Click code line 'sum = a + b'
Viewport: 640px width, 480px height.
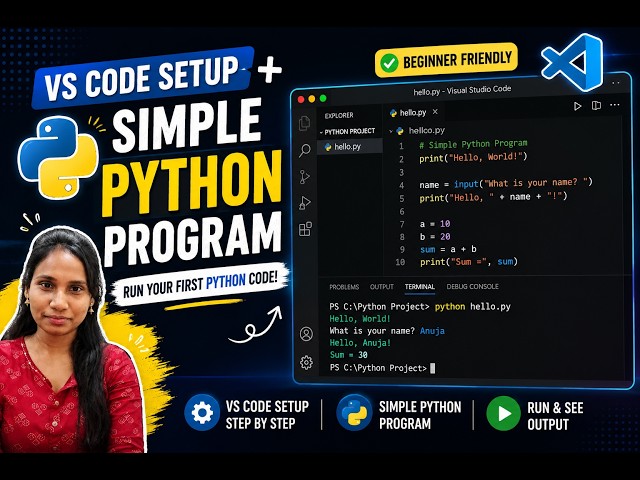point(448,249)
